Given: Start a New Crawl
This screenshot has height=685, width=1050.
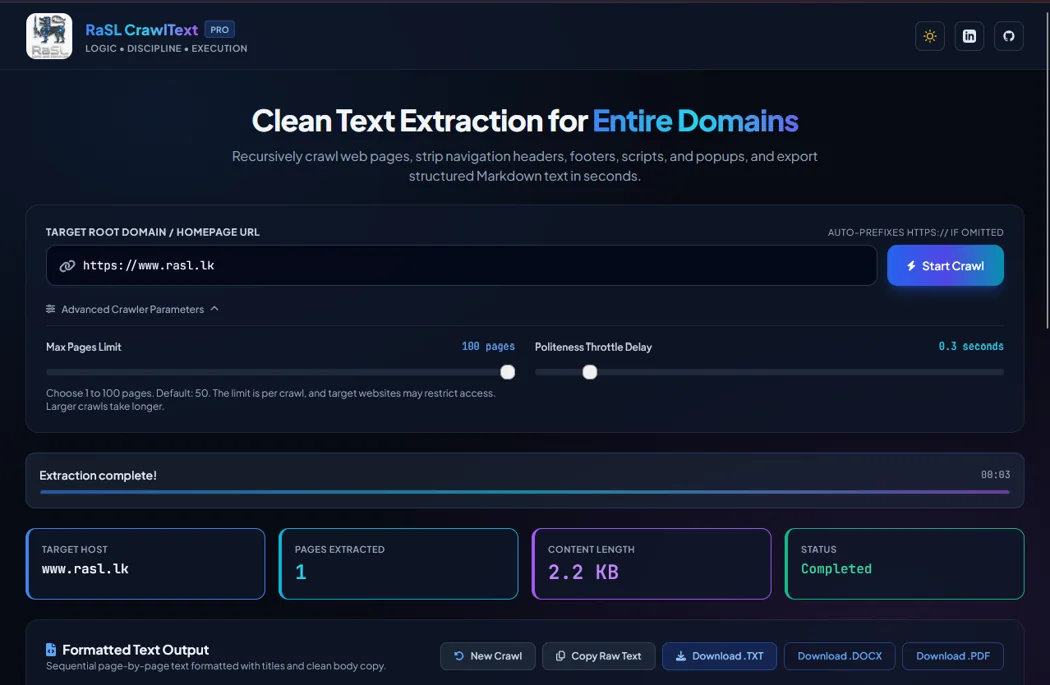Looking at the screenshot, I should 488,656.
